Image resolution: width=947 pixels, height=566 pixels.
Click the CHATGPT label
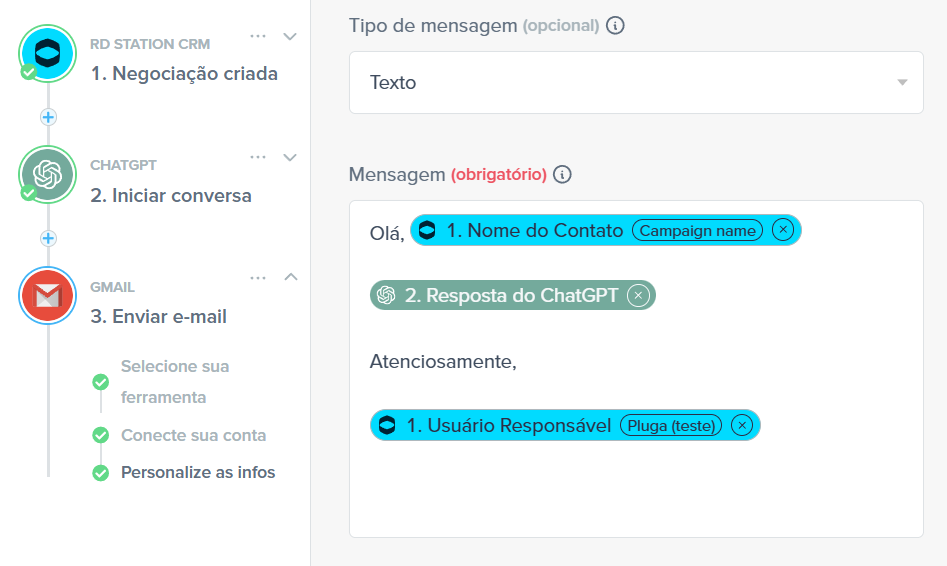pos(123,165)
